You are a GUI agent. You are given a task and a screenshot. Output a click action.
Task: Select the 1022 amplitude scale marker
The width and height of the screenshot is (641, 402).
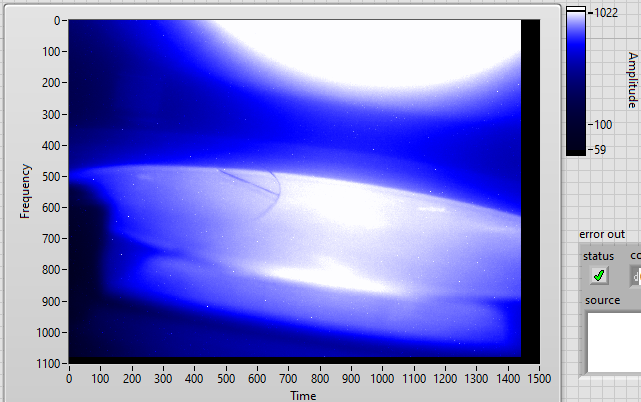pos(605,13)
